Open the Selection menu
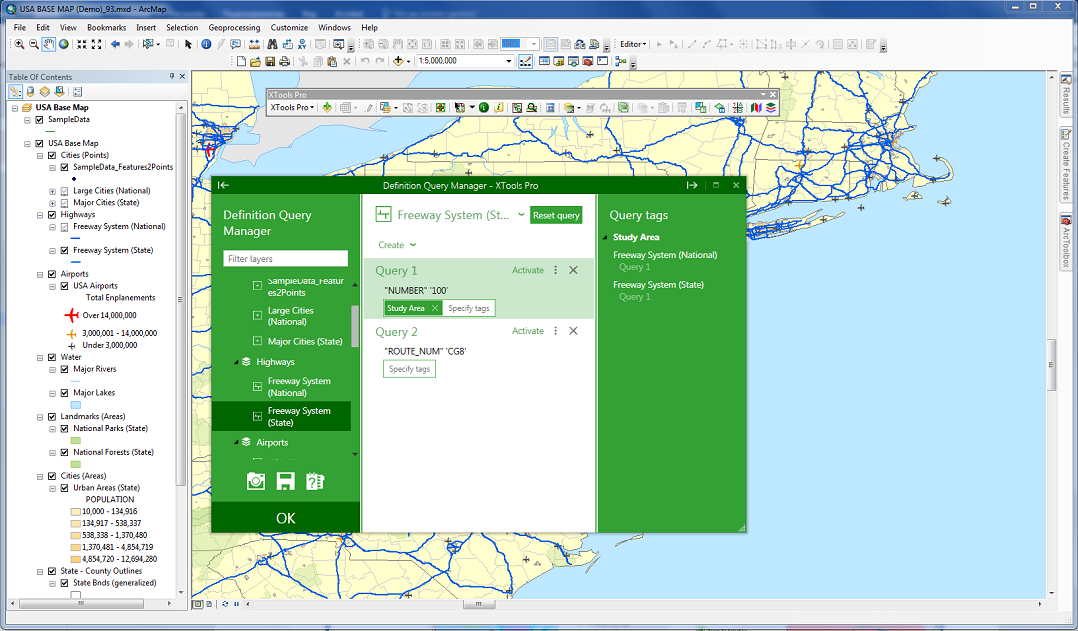 pos(182,27)
